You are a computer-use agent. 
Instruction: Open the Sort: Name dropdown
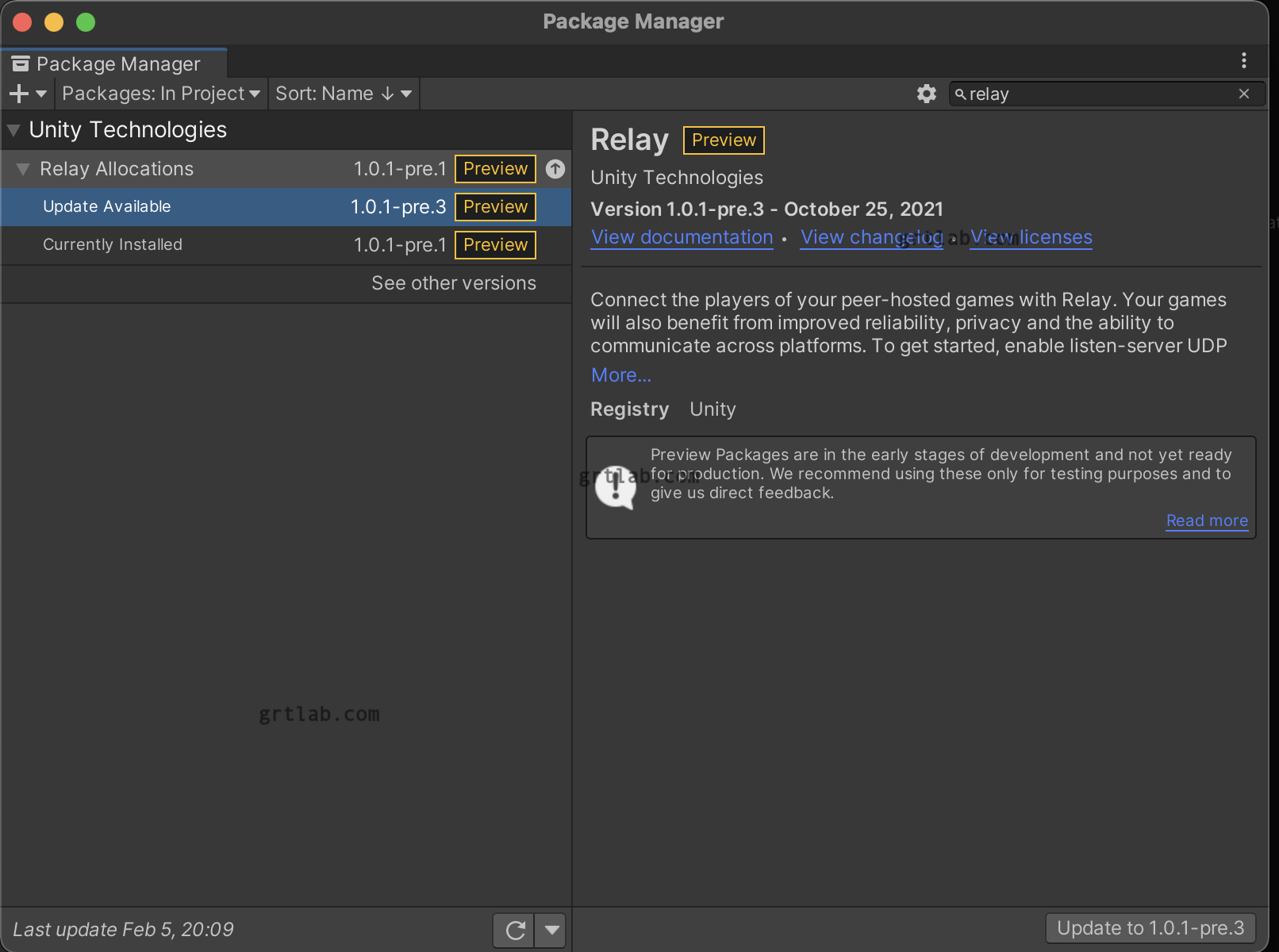[343, 93]
